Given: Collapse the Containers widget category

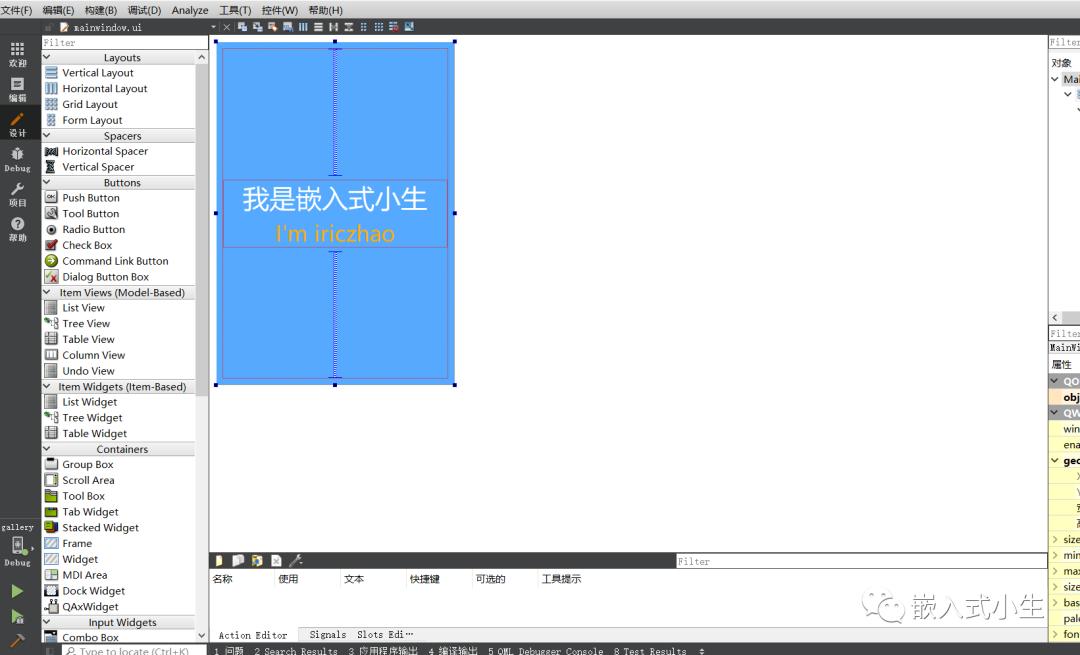Looking at the screenshot, I should (x=47, y=449).
